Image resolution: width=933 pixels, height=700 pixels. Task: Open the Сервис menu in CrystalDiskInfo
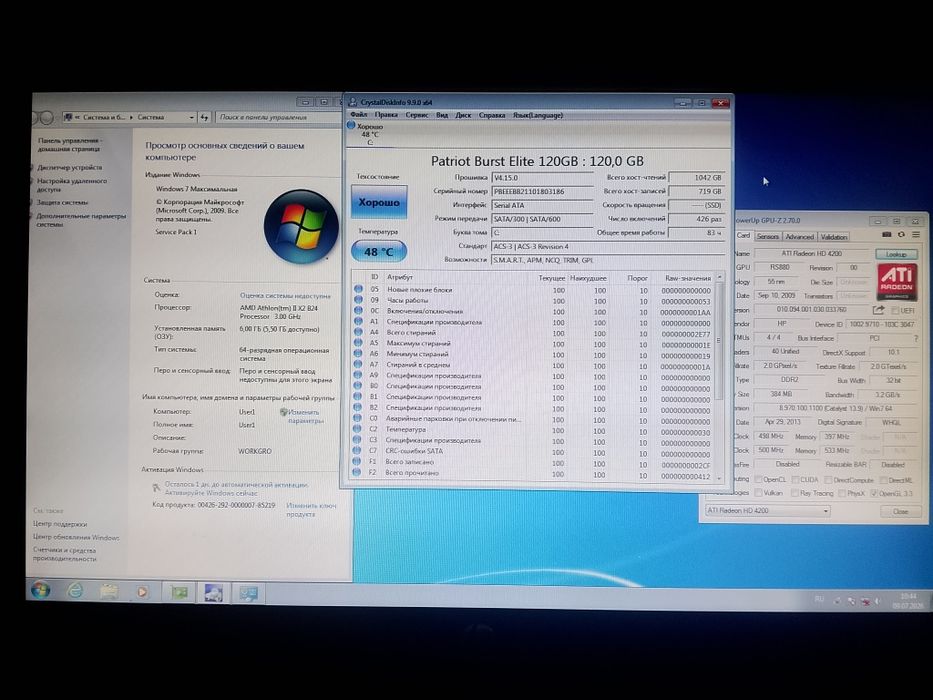pyautogui.click(x=417, y=115)
